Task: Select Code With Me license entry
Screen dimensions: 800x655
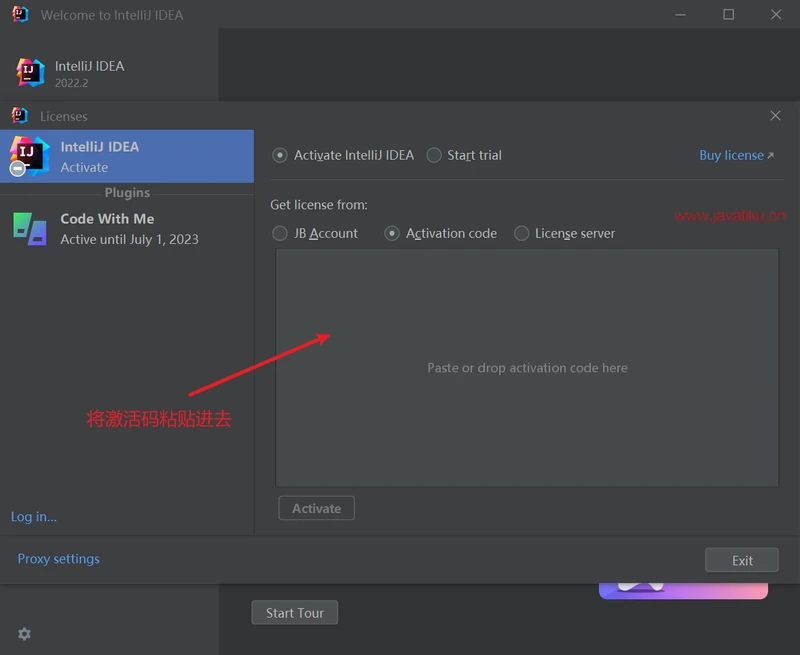Action: click(127, 229)
